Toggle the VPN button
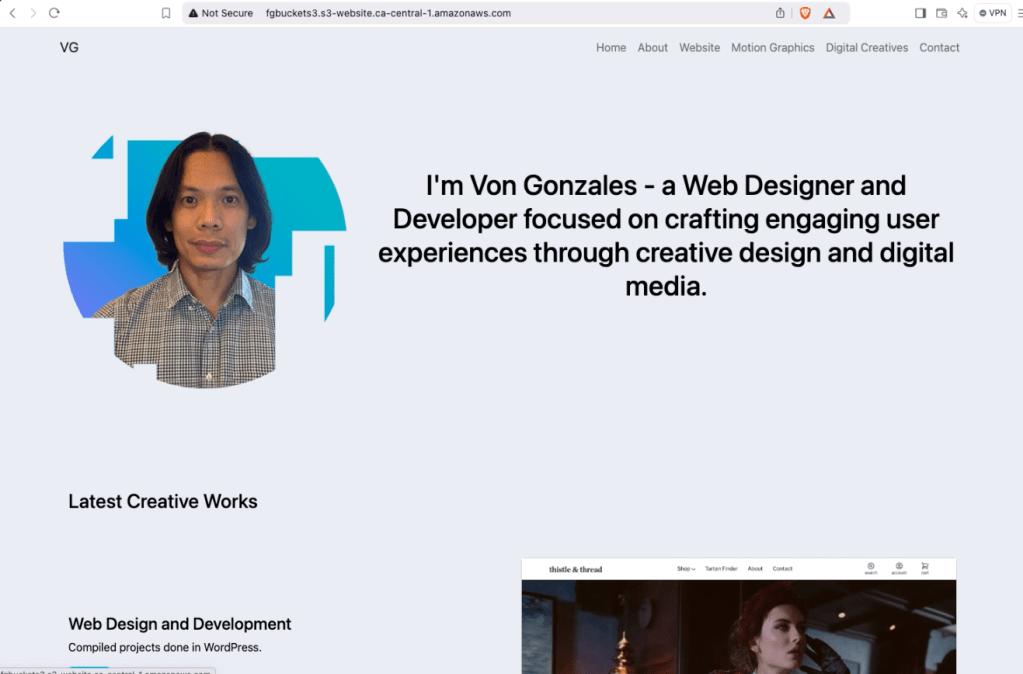The width and height of the screenshot is (1023, 674). [x=993, y=13]
